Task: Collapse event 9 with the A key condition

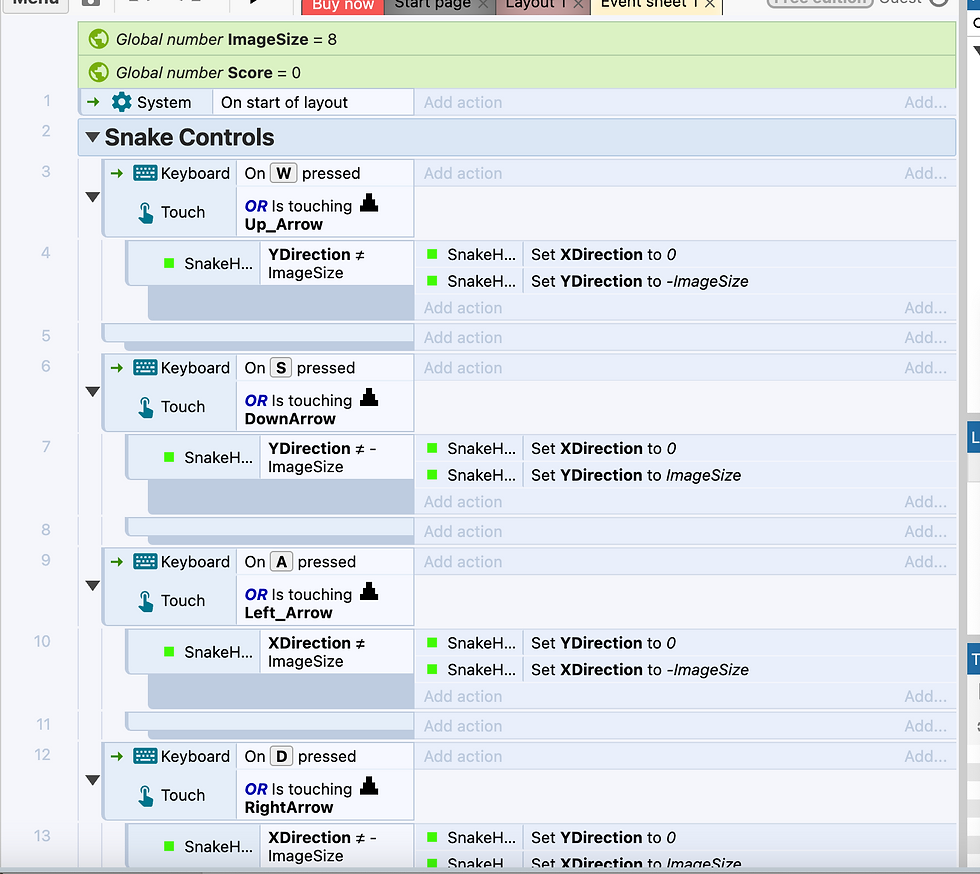Action: click(92, 585)
